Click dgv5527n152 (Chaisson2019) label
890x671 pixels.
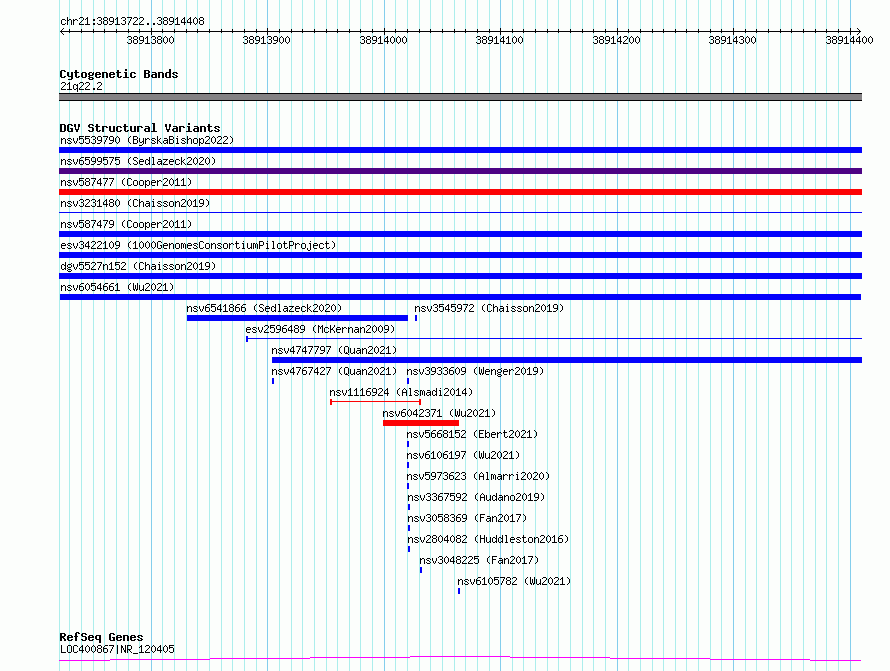point(138,266)
